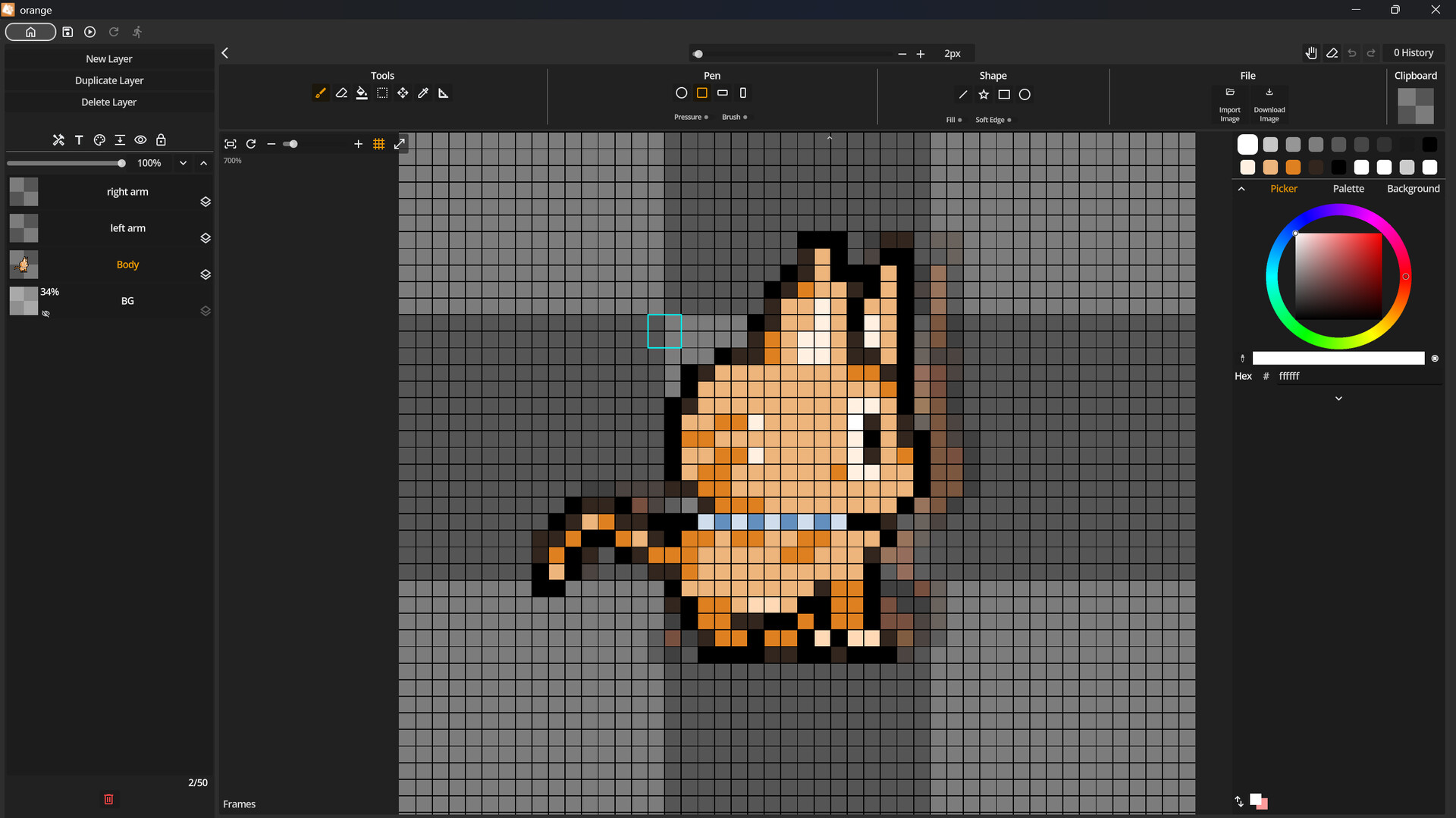Open layer adjustments tools icon
The image size is (1456, 818).
click(x=58, y=140)
